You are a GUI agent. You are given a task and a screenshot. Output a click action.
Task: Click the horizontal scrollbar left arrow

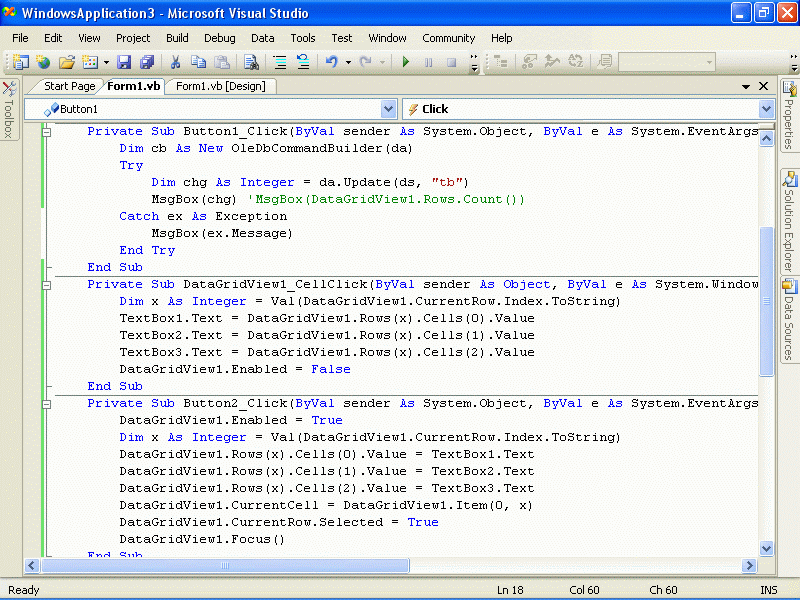tap(32, 565)
